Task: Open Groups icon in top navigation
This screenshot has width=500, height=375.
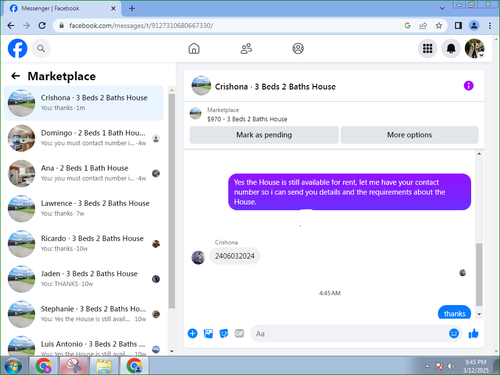Action: click(298, 49)
